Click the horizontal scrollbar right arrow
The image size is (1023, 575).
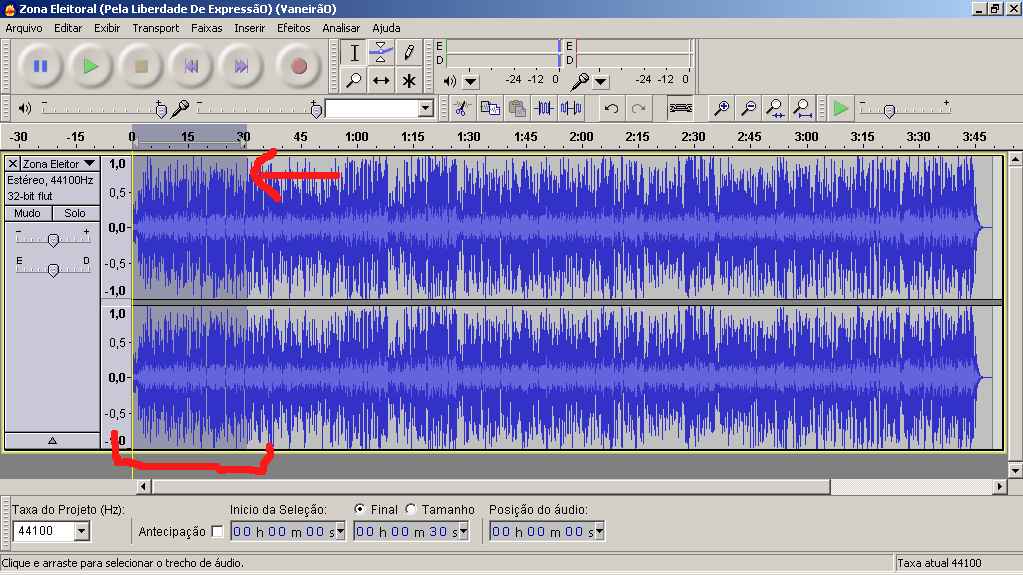(x=1000, y=486)
